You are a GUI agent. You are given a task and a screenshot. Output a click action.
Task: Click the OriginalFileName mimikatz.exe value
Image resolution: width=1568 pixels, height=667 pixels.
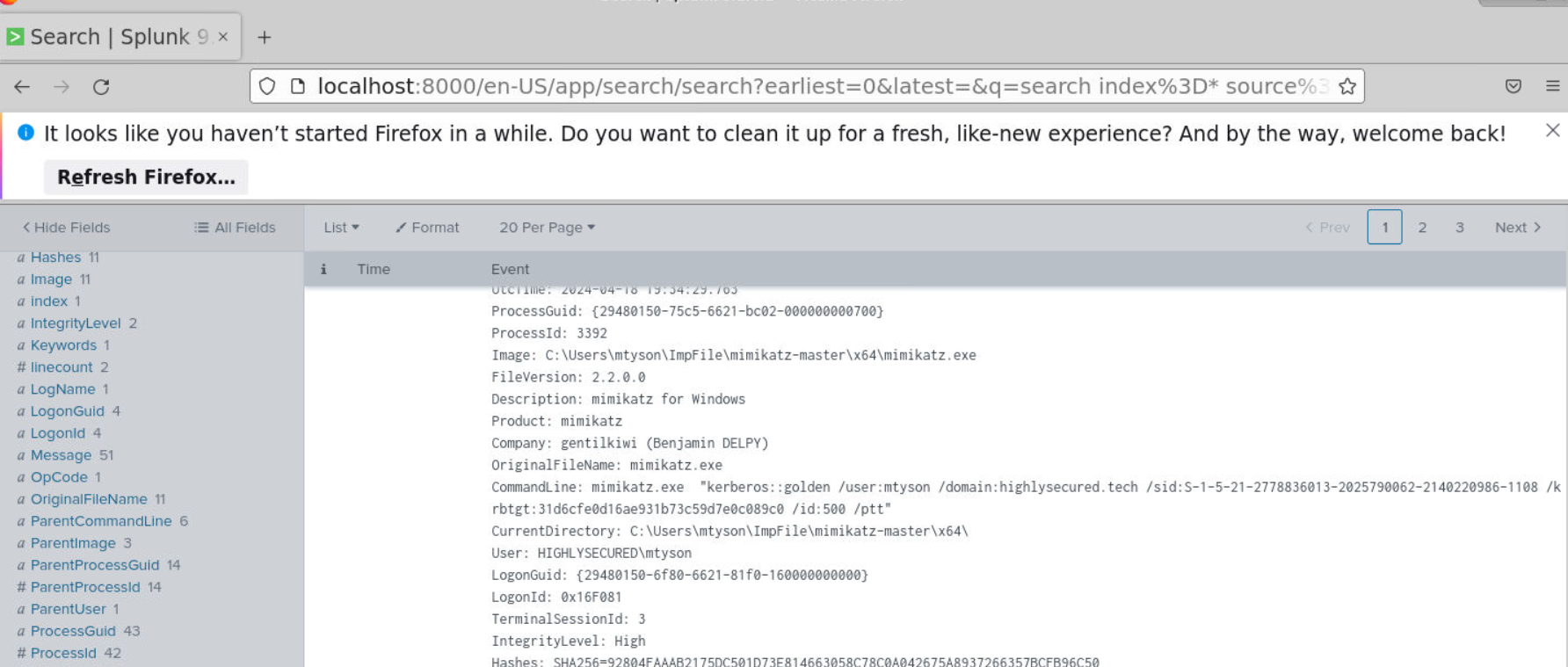pyautogui.click(x=676, y=465)
